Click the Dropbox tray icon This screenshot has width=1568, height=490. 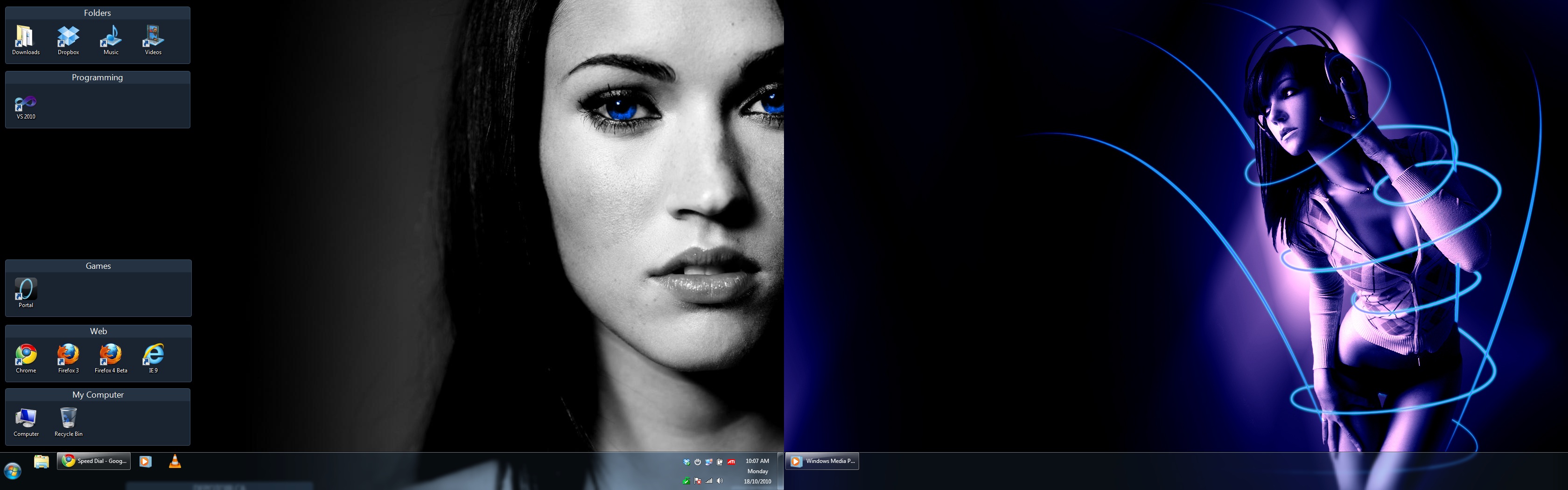(x=686, y=462)
